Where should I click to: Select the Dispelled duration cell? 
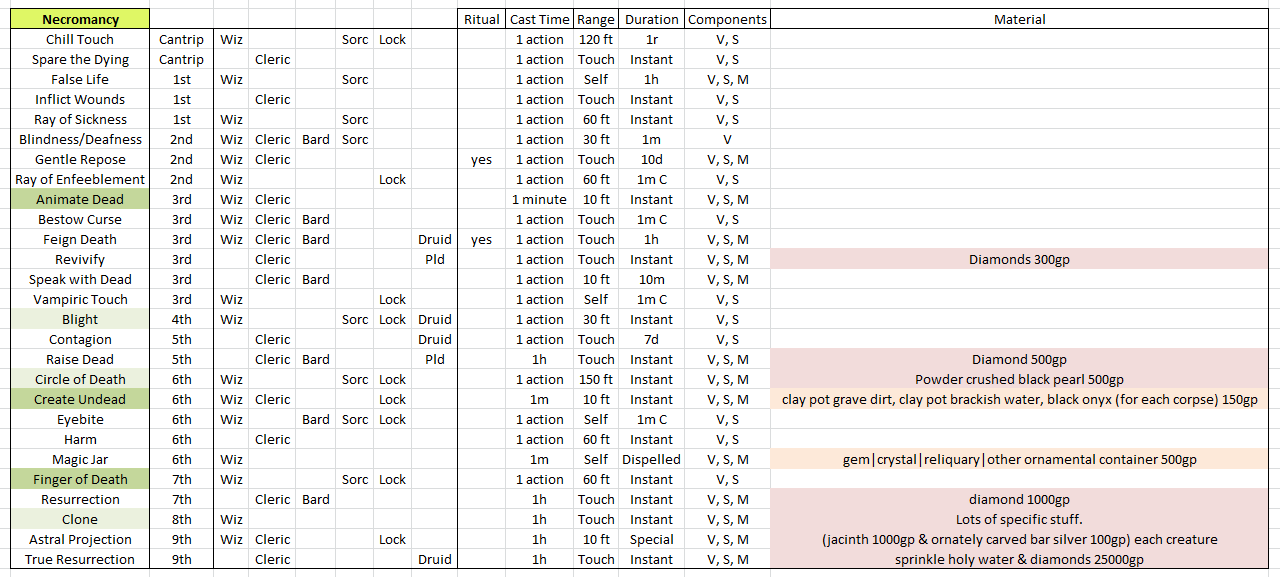coord(651,459)
